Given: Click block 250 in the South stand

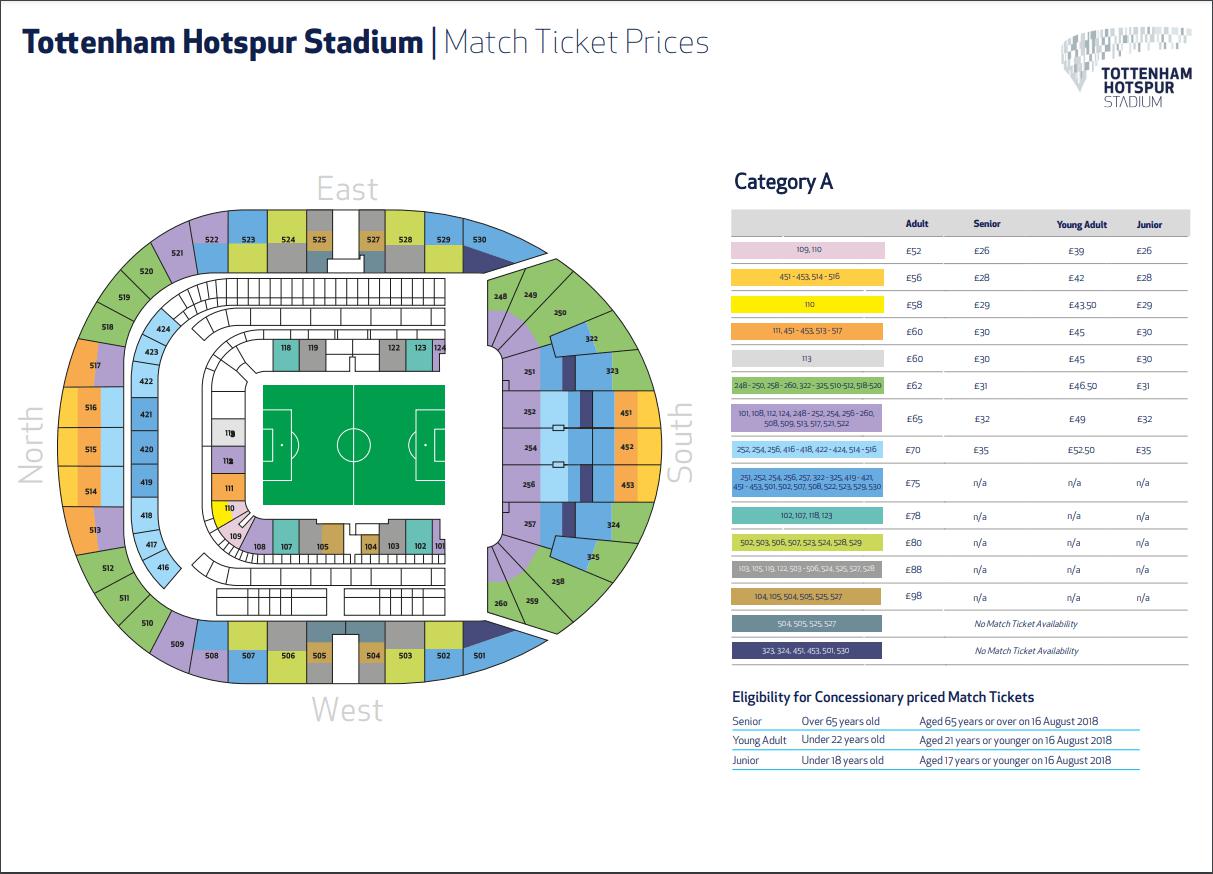Looking at the screenshot, I should tap(560, 312).
